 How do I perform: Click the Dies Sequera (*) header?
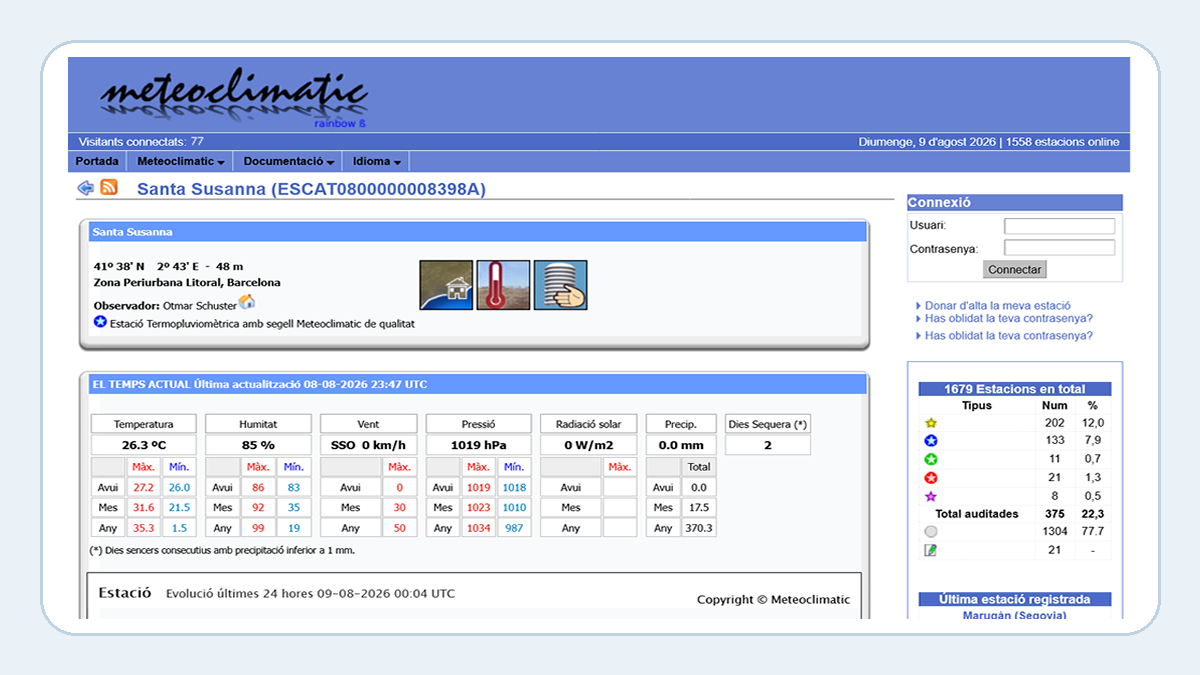coord(768,424)
